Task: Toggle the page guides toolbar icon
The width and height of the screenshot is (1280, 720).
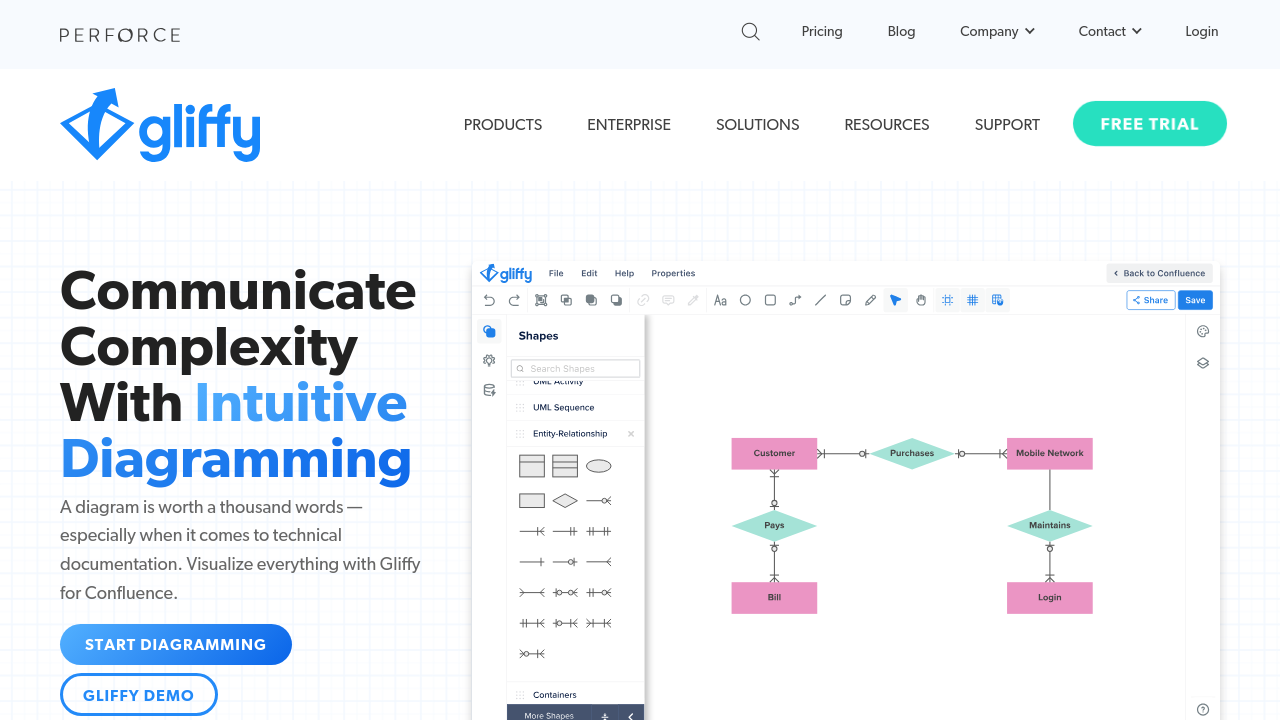Action: coord(997,300)
